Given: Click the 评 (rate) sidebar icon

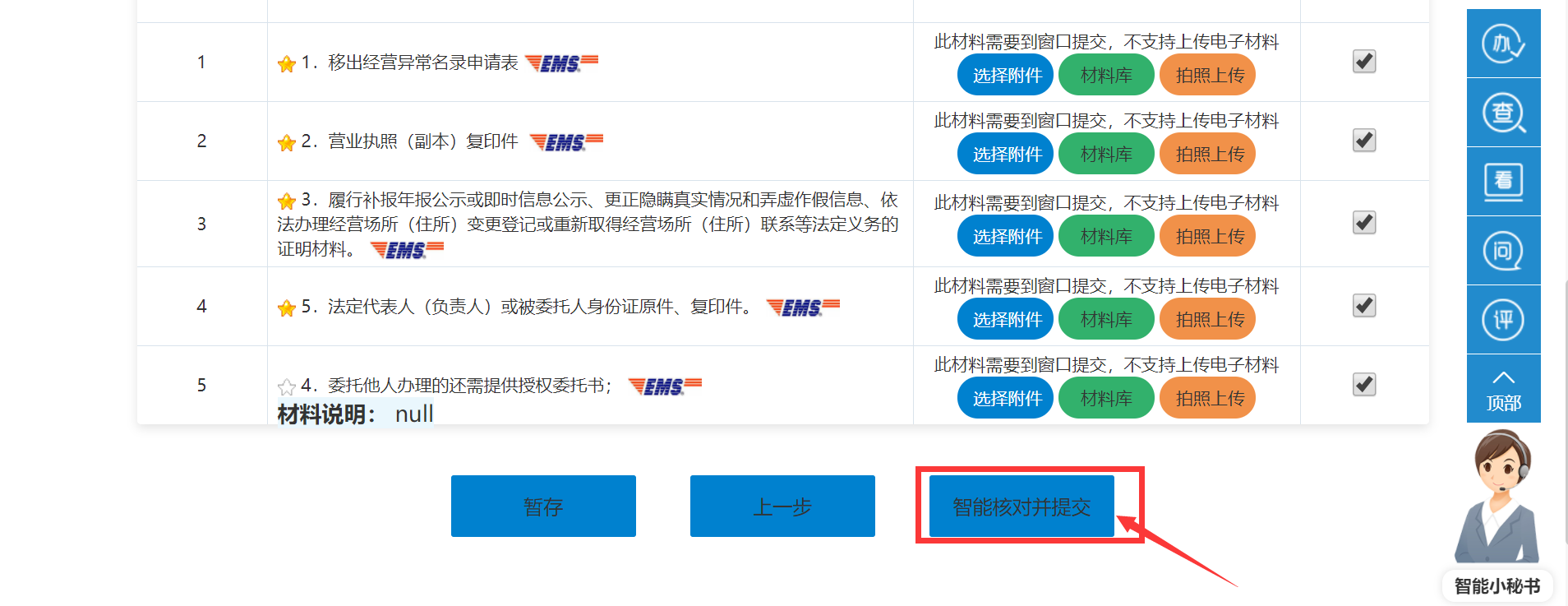Looking at the screenshot, I should point(1503,320).
